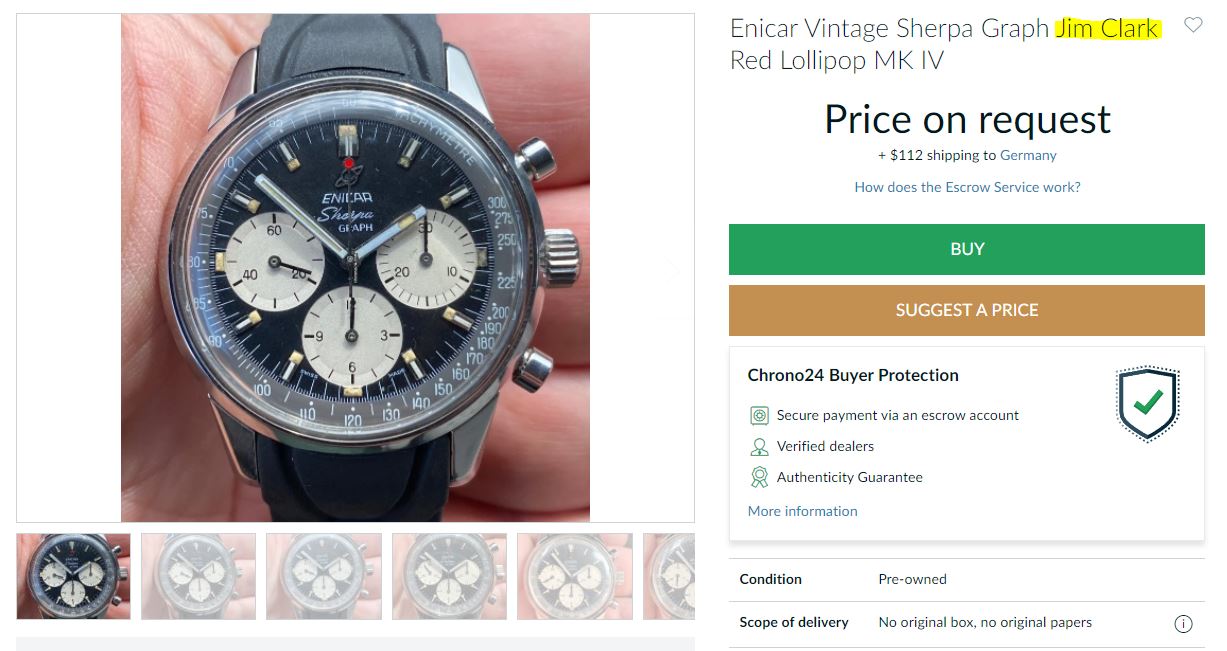1227x651 pixels.
Task: Click the secure escrow payment icon
Action: point(759,415)
